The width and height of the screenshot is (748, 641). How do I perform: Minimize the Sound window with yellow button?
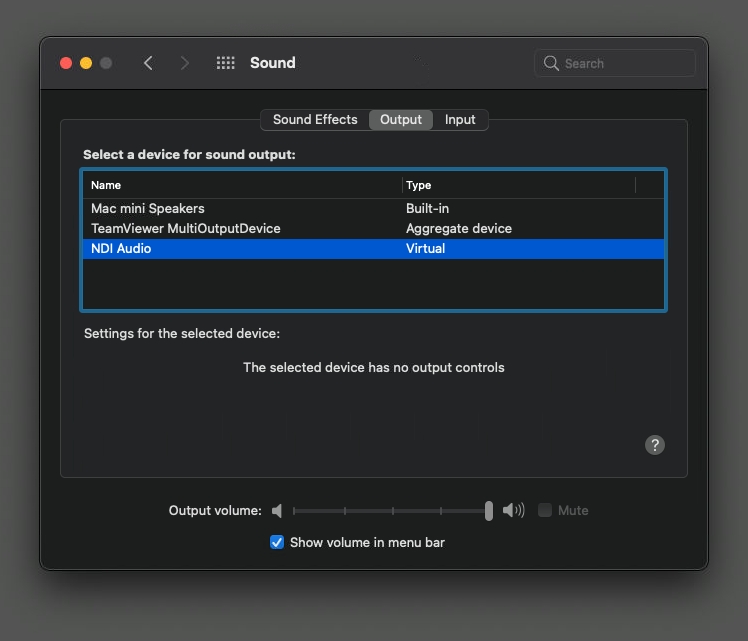pyautogui.click(x=86, y=63)
